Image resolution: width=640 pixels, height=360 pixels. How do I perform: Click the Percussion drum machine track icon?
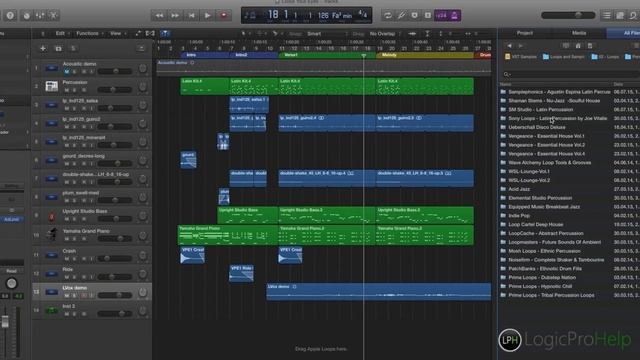pyautogui.click(x=51, y=86)
